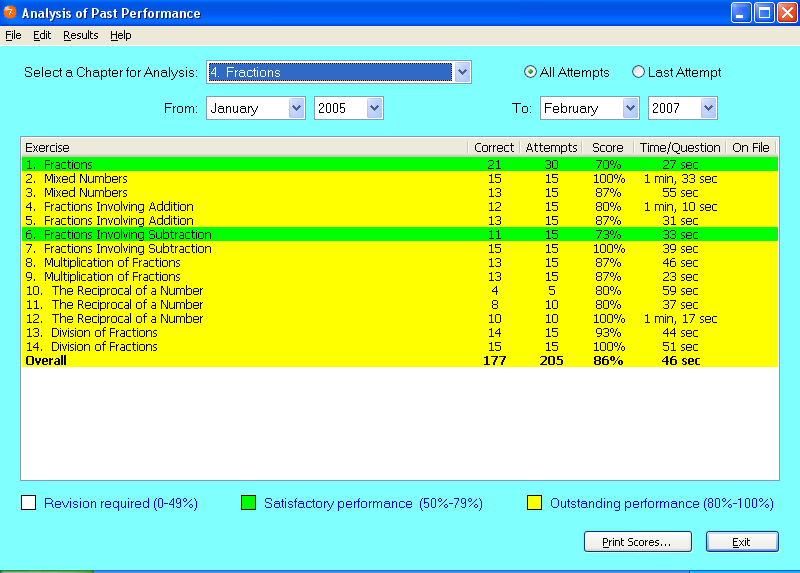Image resolution: width=800 pixels, height=573 pixels.
Task: Expand the From month dropdown
Action: point(296,108)
